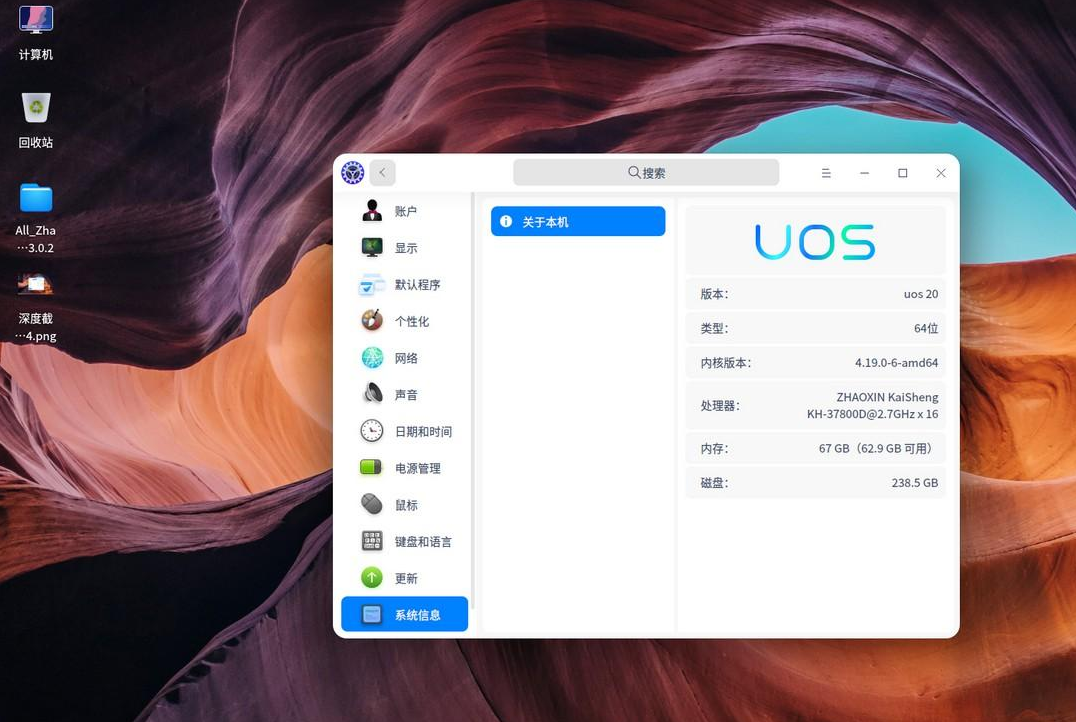
Task: Open the 账户 account settings icon
Action: 372,211
